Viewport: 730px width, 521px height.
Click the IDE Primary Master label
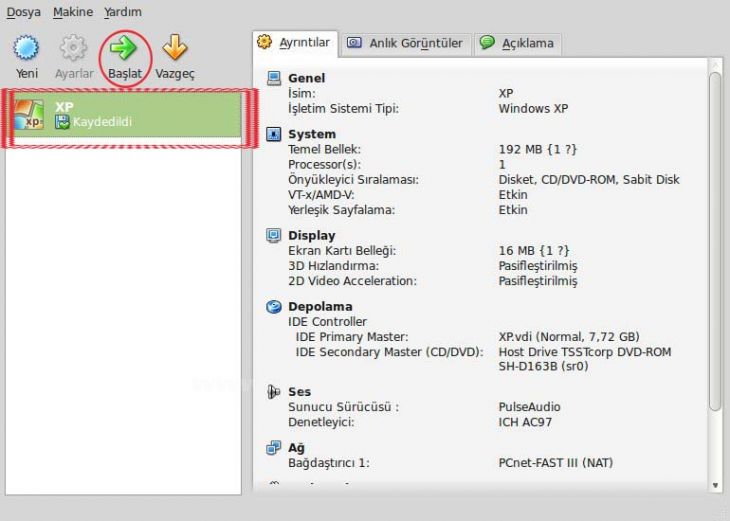click(x=352, y=337)
